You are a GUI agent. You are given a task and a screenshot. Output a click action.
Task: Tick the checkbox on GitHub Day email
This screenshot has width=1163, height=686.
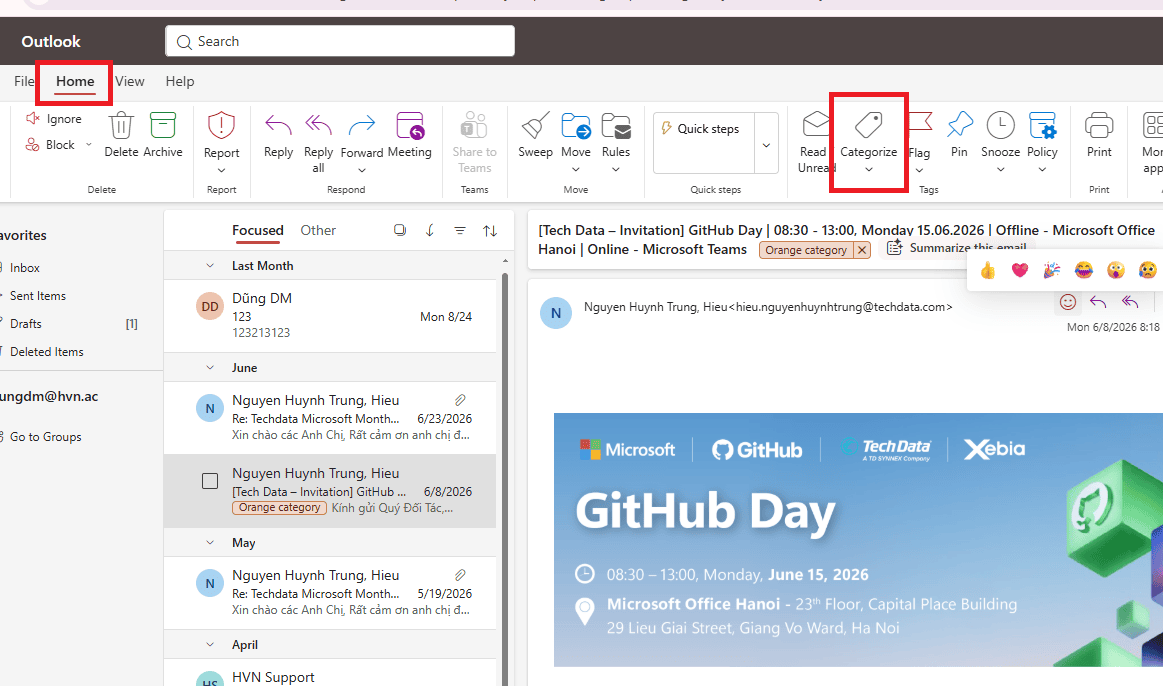[x=210, y=481]
